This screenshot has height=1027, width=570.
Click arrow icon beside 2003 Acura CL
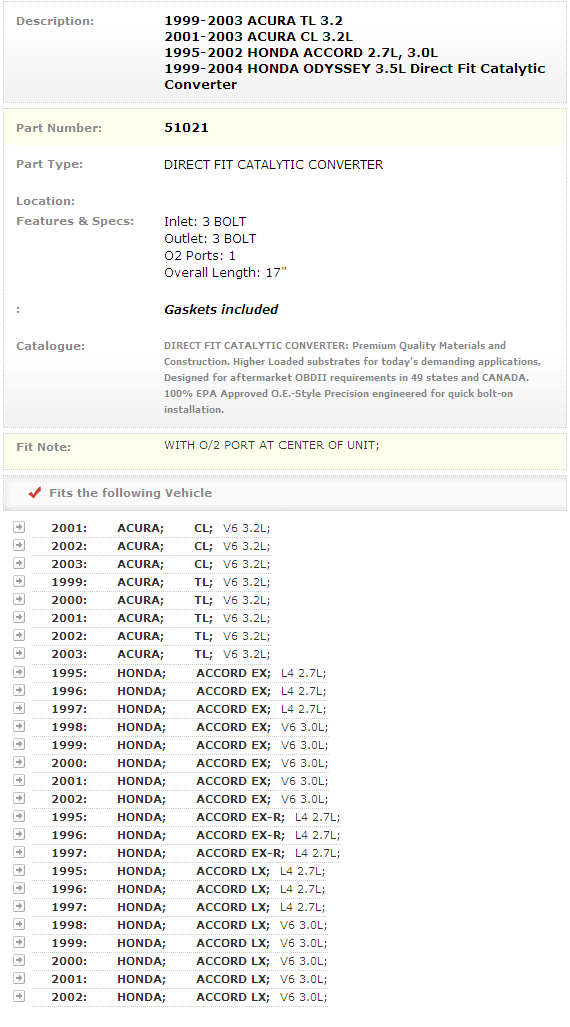[19, 563]
